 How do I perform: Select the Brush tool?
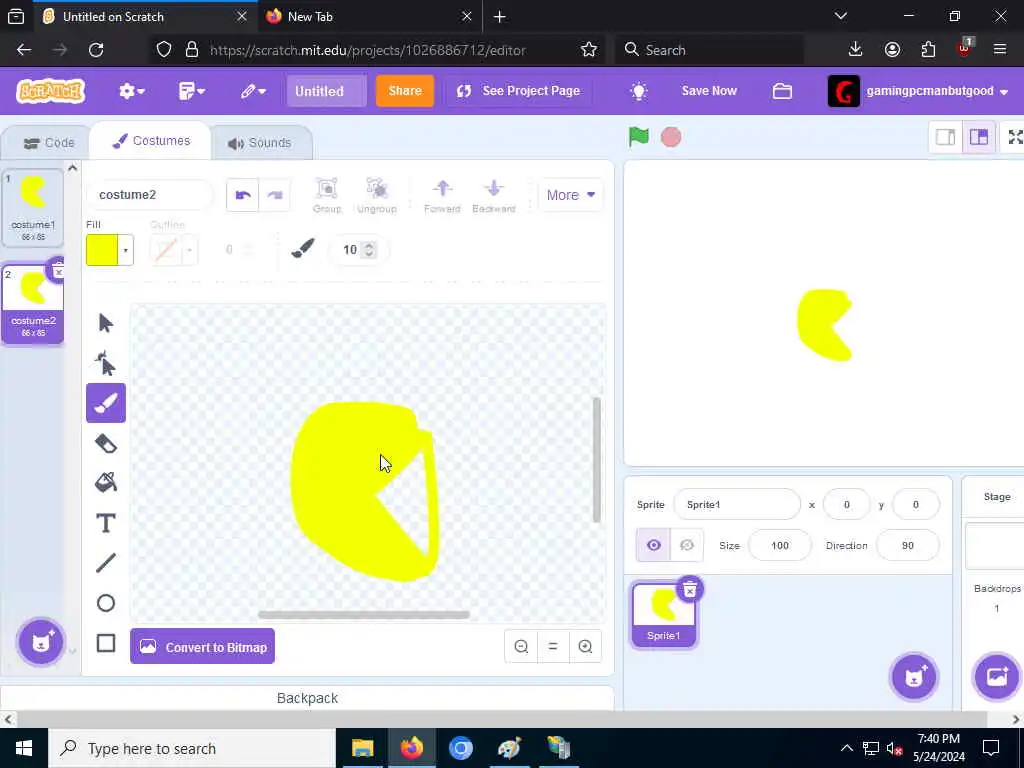click(106, 403)
